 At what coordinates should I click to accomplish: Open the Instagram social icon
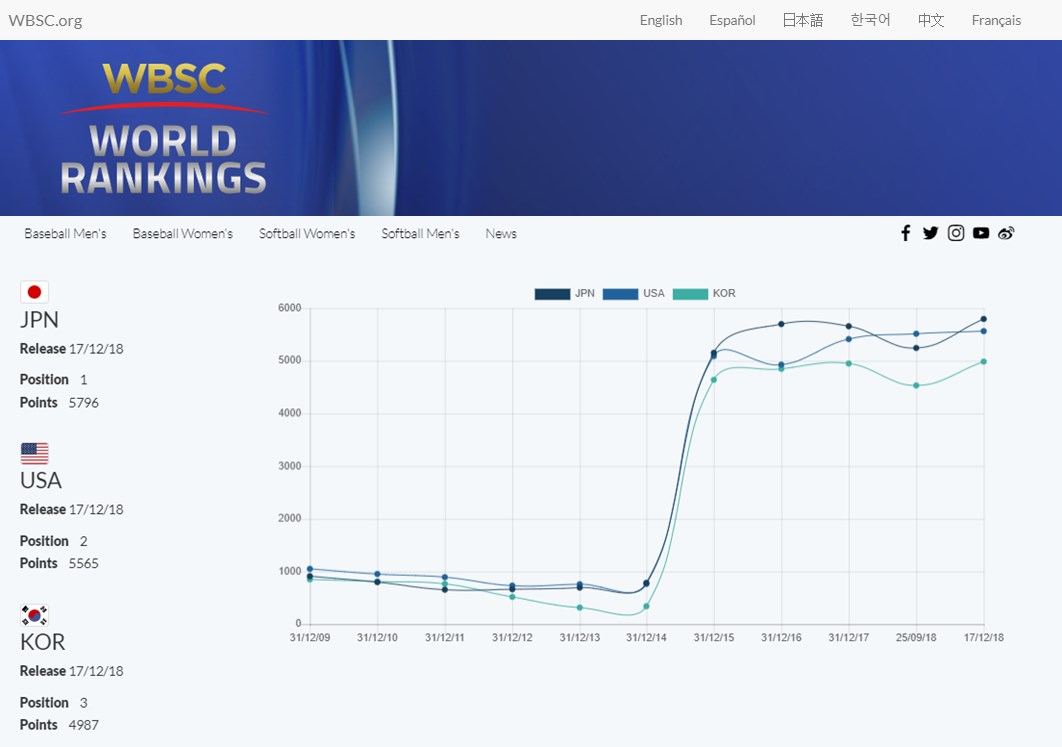click(x=956, y=233)
